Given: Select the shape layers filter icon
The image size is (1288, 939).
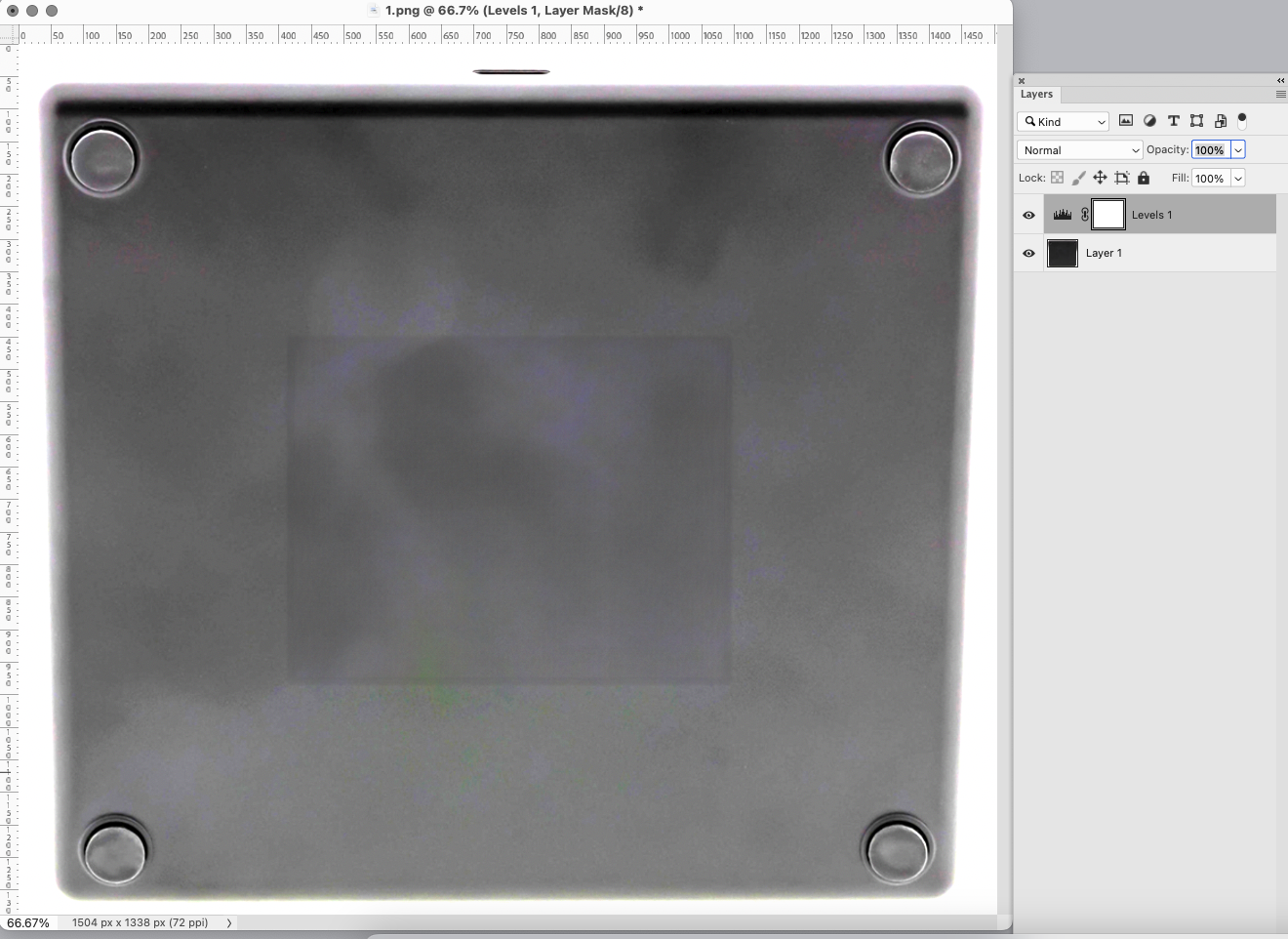Looking at the screenshot, I should click(1197, 120).
